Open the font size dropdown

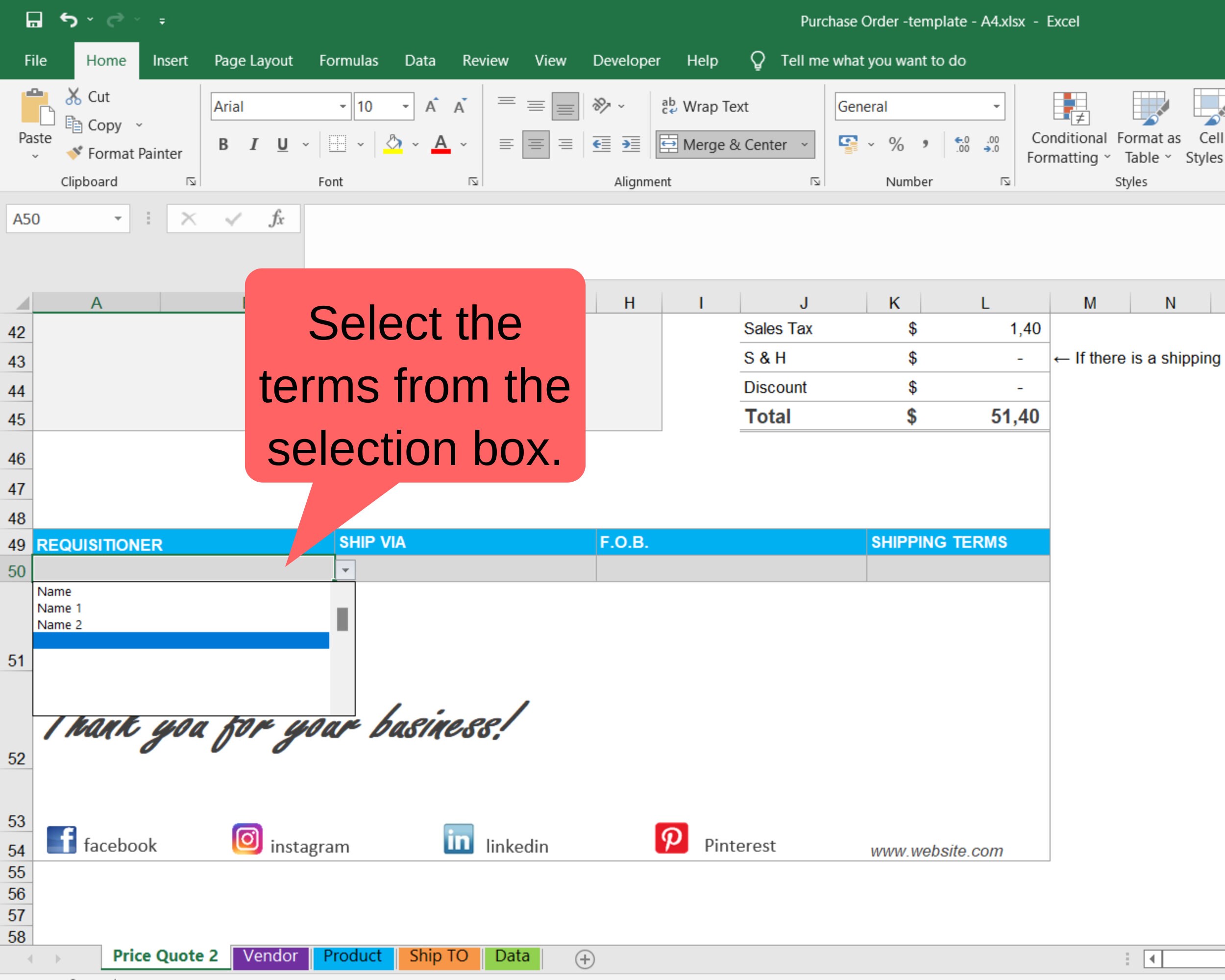(405, 106)
